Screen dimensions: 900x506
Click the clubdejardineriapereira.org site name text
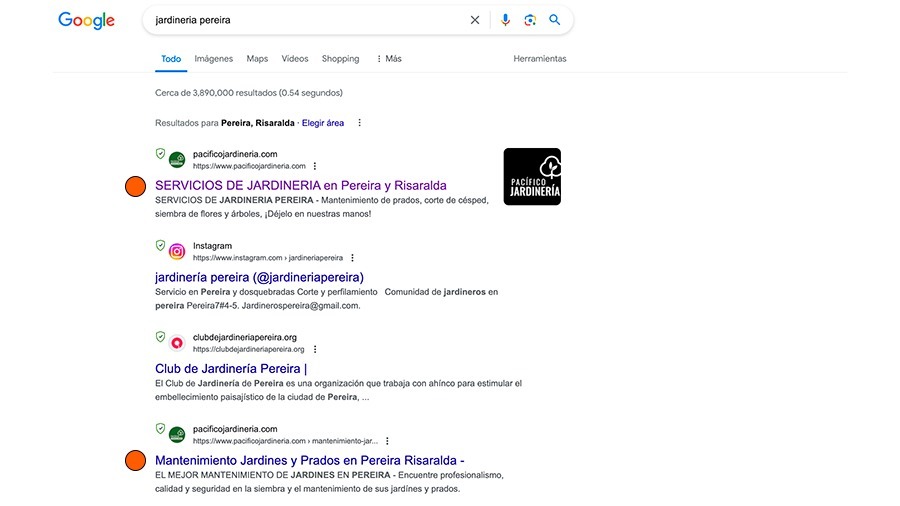[x=245, y=337]
